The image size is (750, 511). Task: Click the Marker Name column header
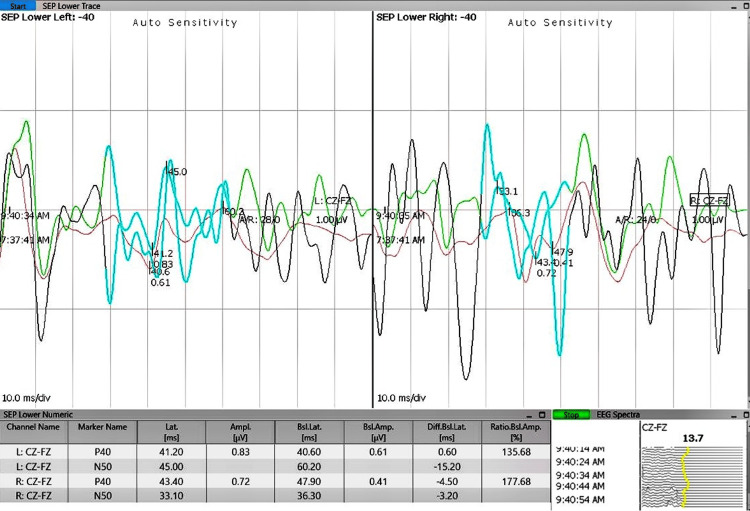102,432
